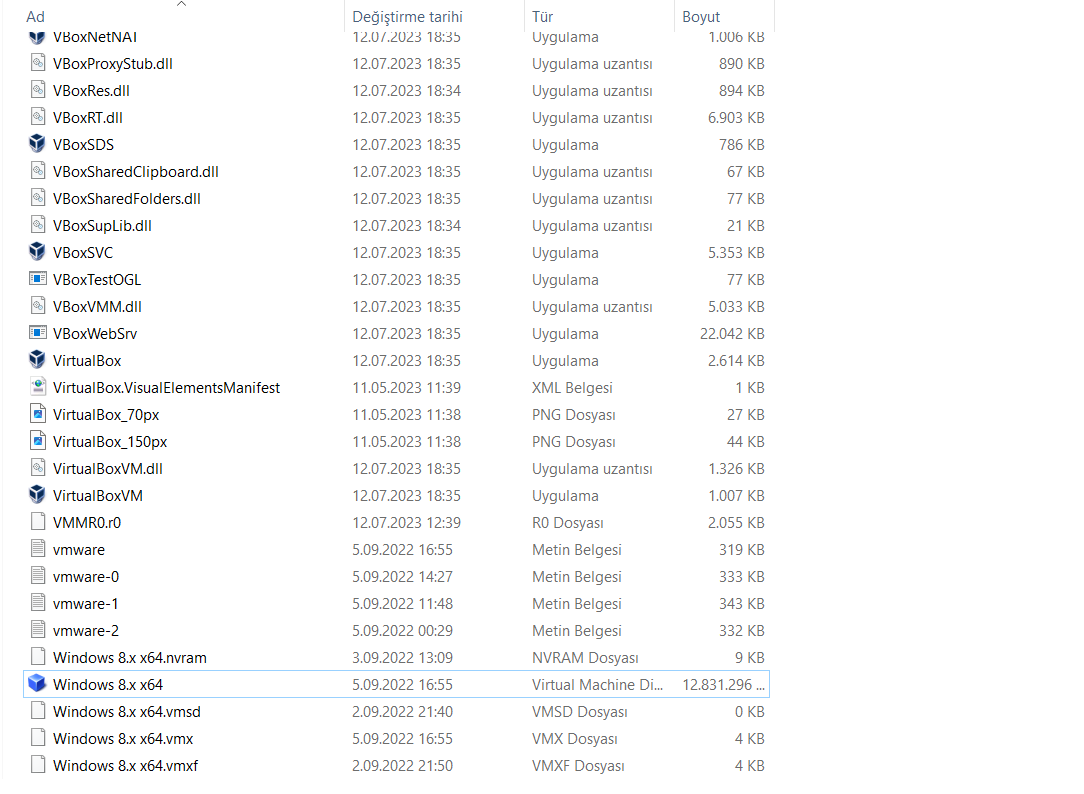
Task: Select the VBoxVMM.dll file name
Action: coord(97,306)
